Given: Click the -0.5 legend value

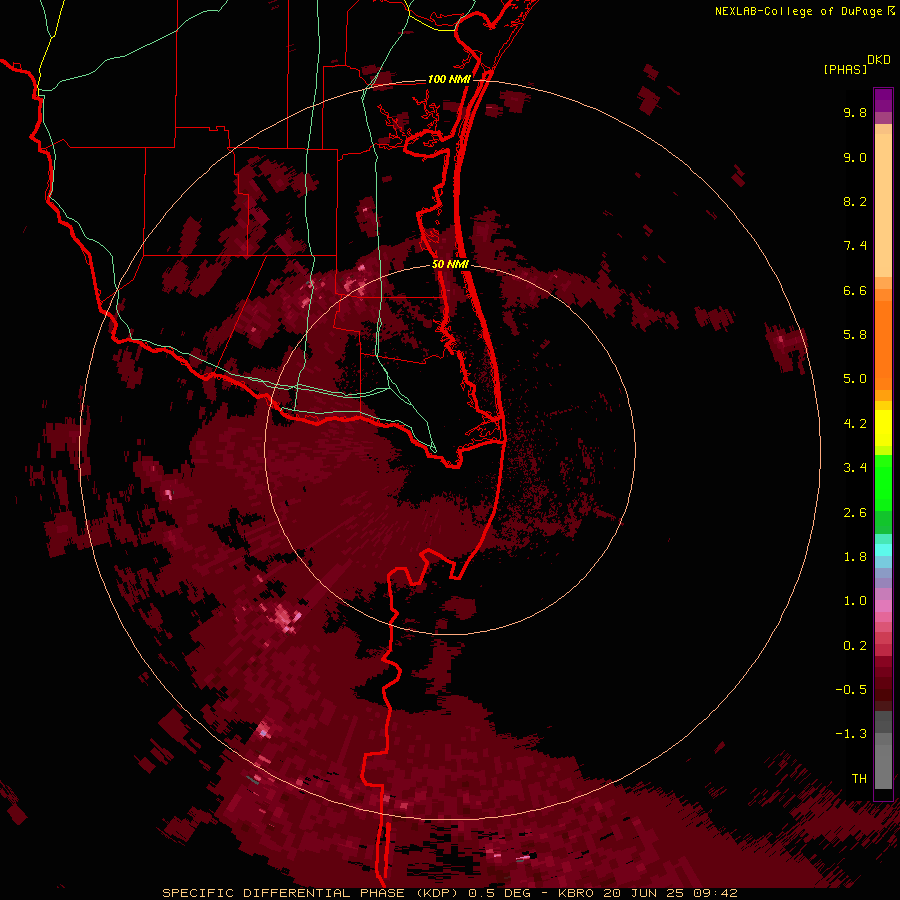Looking at the screenshot, I should 851,690.
